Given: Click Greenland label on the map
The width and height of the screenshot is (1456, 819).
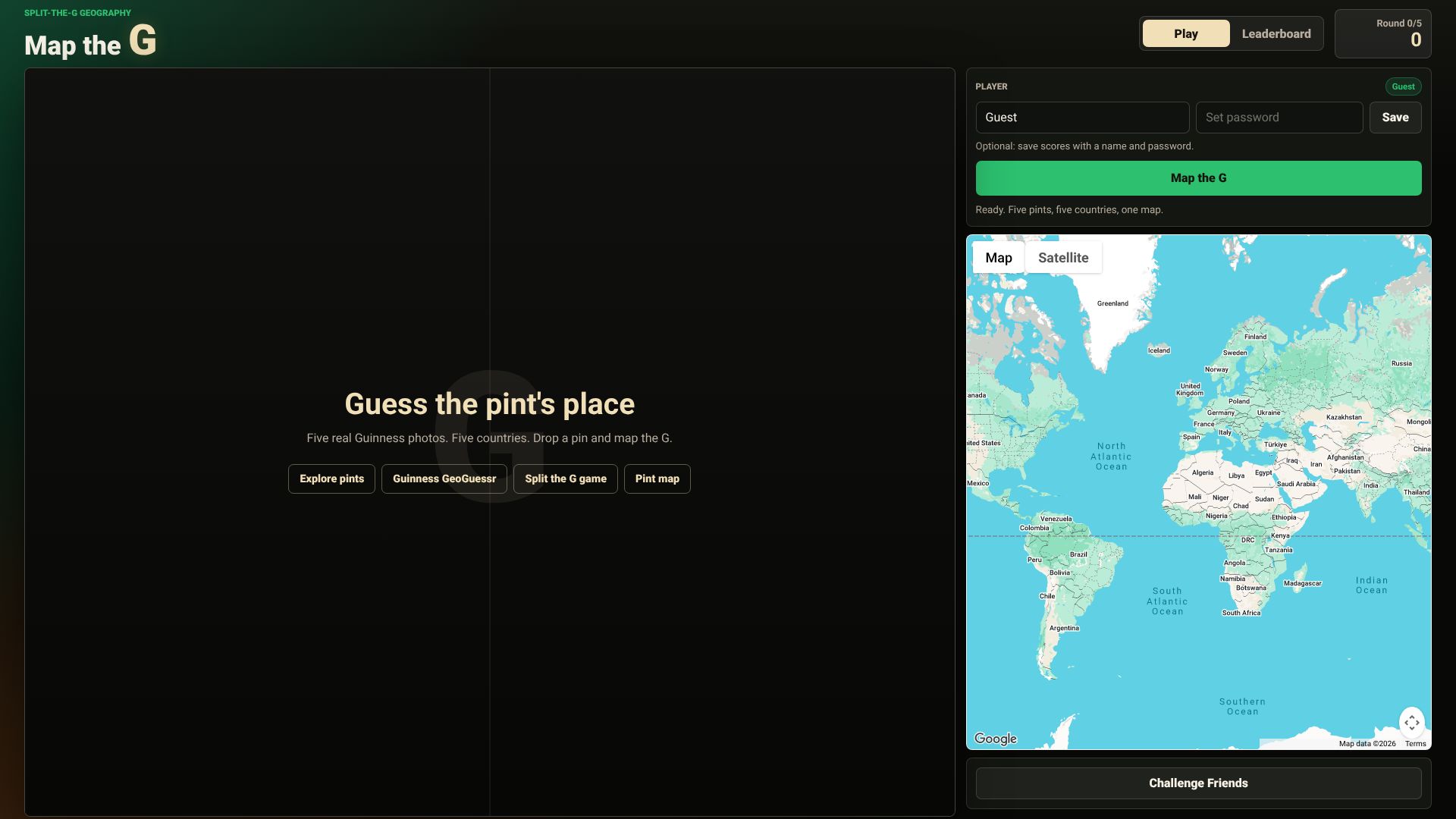Looking at the screenshot, I should (1112, 303).
